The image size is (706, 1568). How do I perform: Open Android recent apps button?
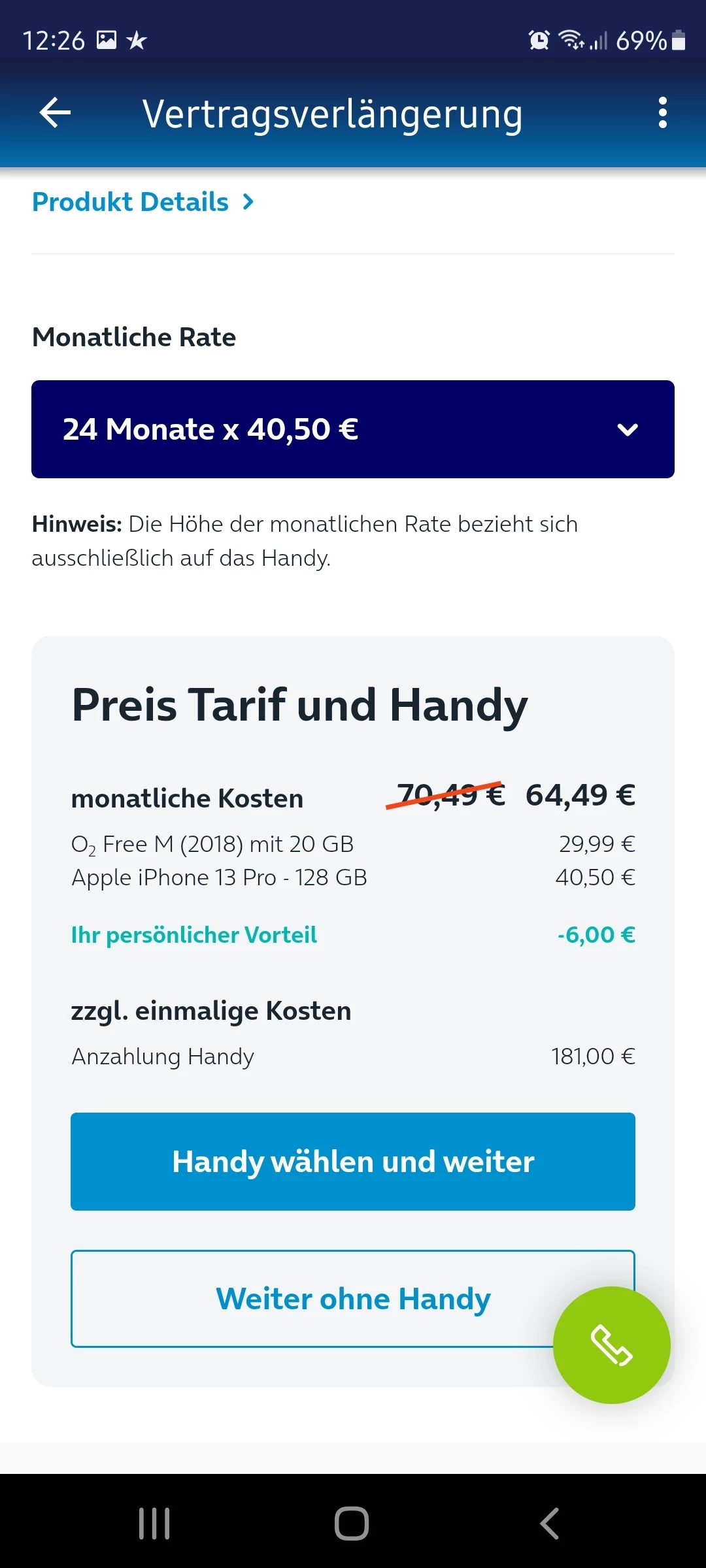click(154, 1524)
